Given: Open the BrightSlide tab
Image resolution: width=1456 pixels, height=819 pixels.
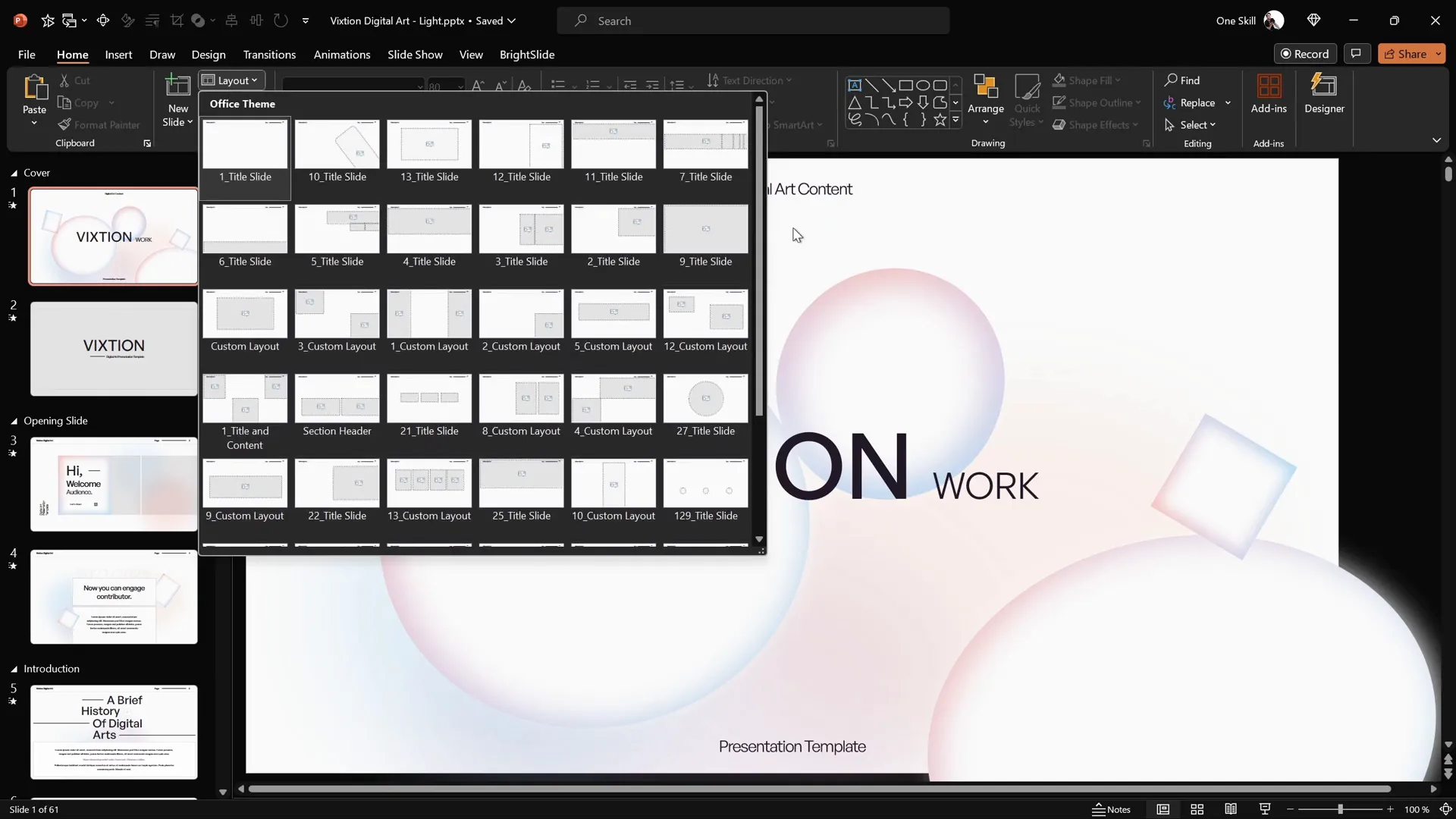Looking at the screenshot, I should point(526,55).
